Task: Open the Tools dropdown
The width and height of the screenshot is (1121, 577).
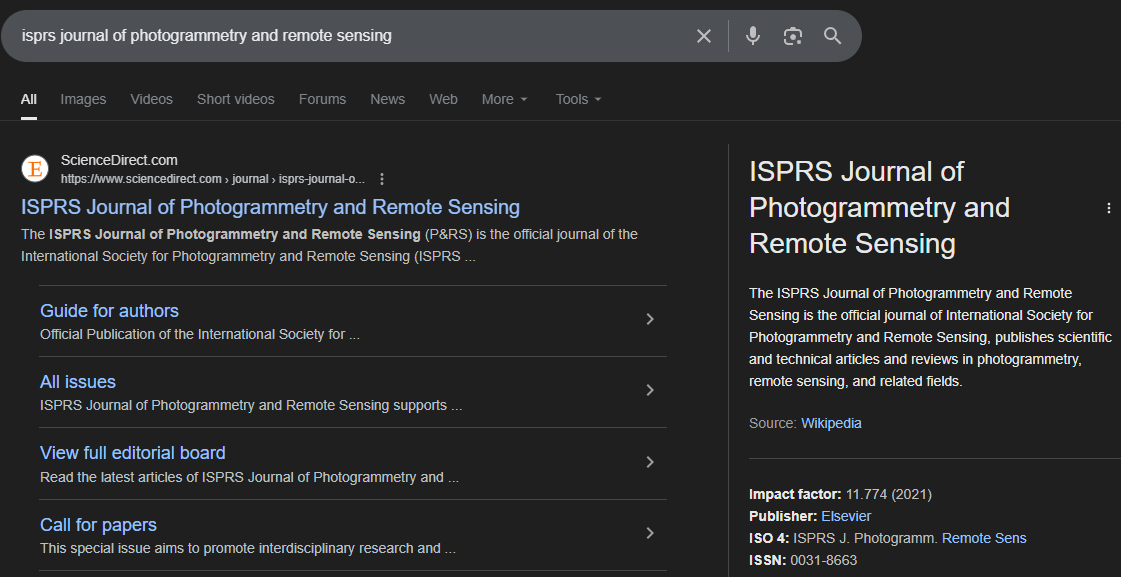Action: [x=578, y=99]
